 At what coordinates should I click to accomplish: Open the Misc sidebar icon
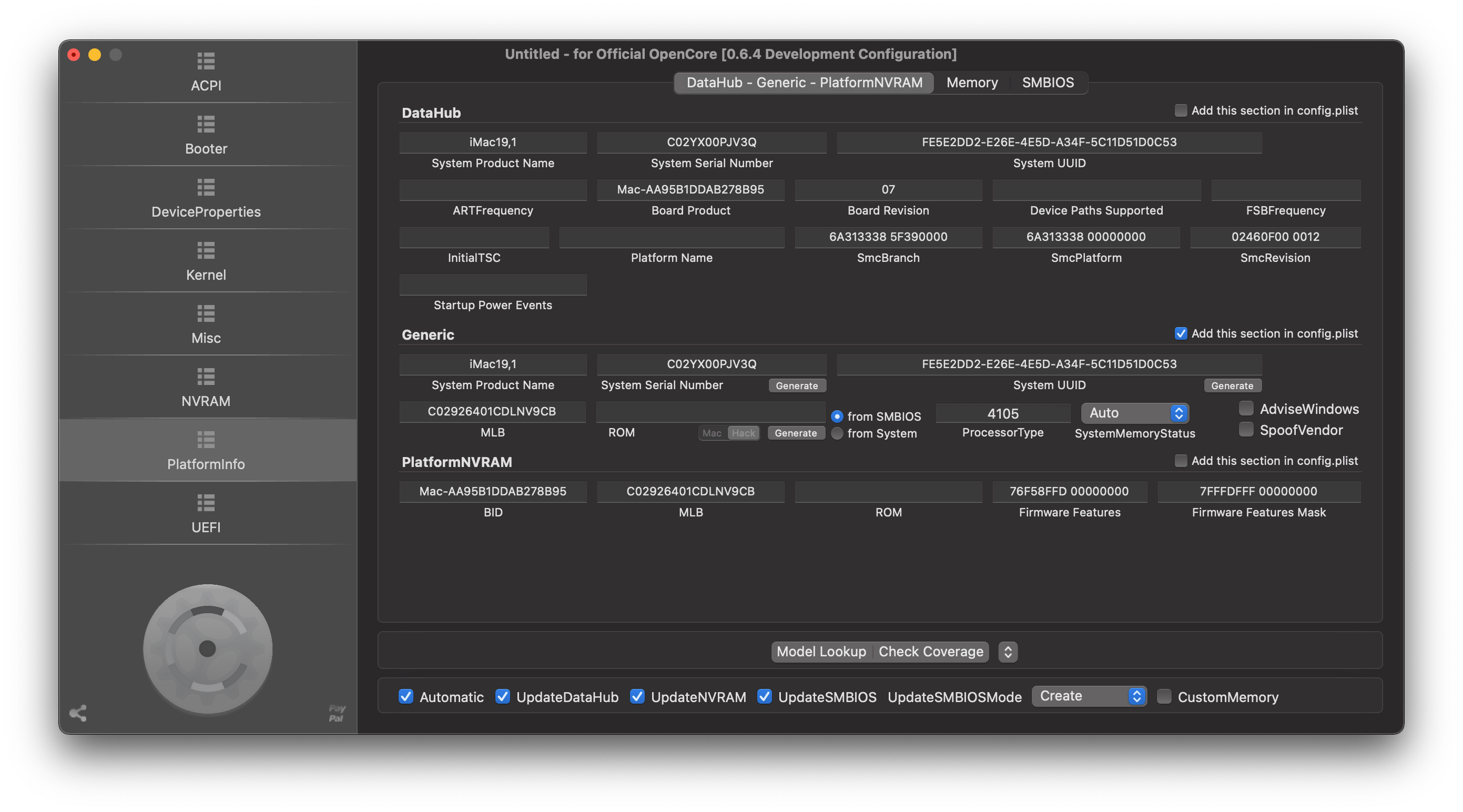click(206, 313)
